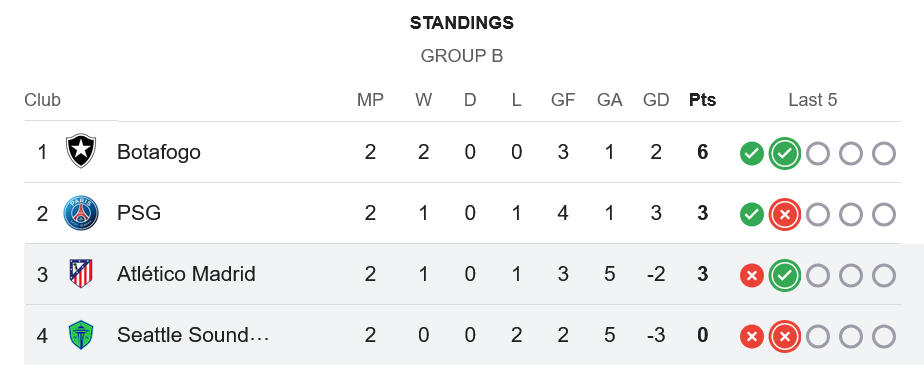Click Seattle Sounders' highlighted second loss icon
924x382 pixels.
(x=784, y=337)
